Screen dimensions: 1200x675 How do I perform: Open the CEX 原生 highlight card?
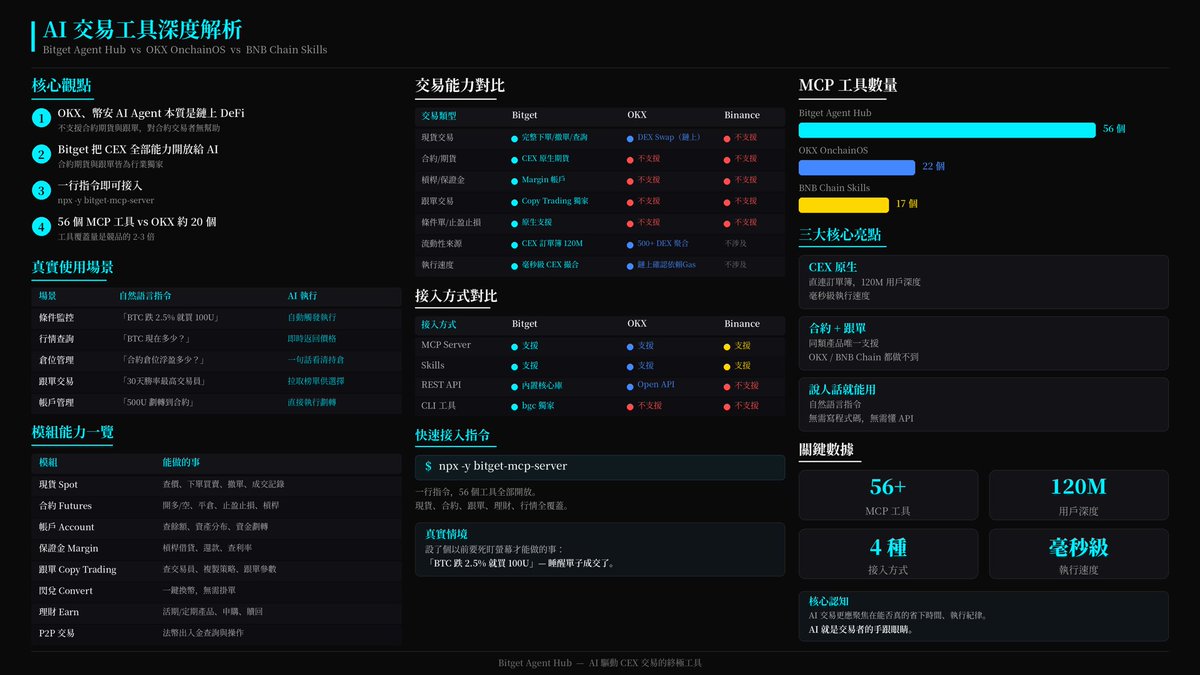tap(983, 281)
